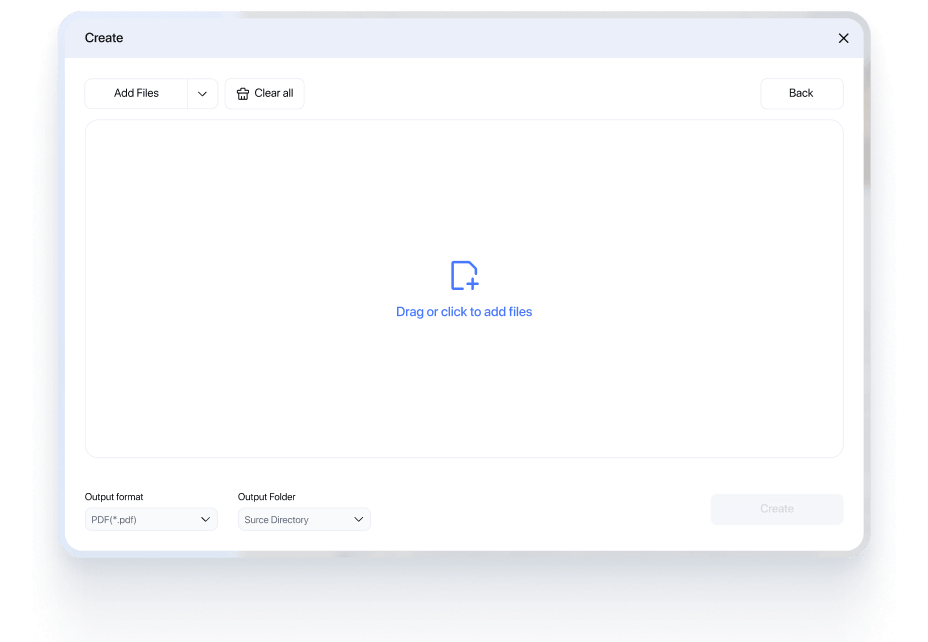Click the chevron icon on PDF(*.pdf) selector
The image size is (928, 642).
tap(205, 519)
